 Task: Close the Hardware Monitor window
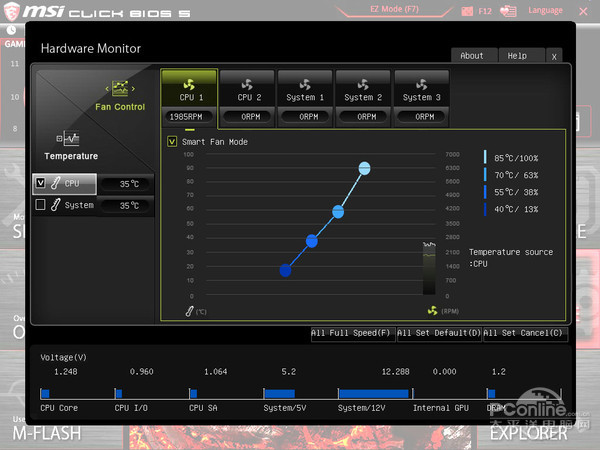pos(554,57)
